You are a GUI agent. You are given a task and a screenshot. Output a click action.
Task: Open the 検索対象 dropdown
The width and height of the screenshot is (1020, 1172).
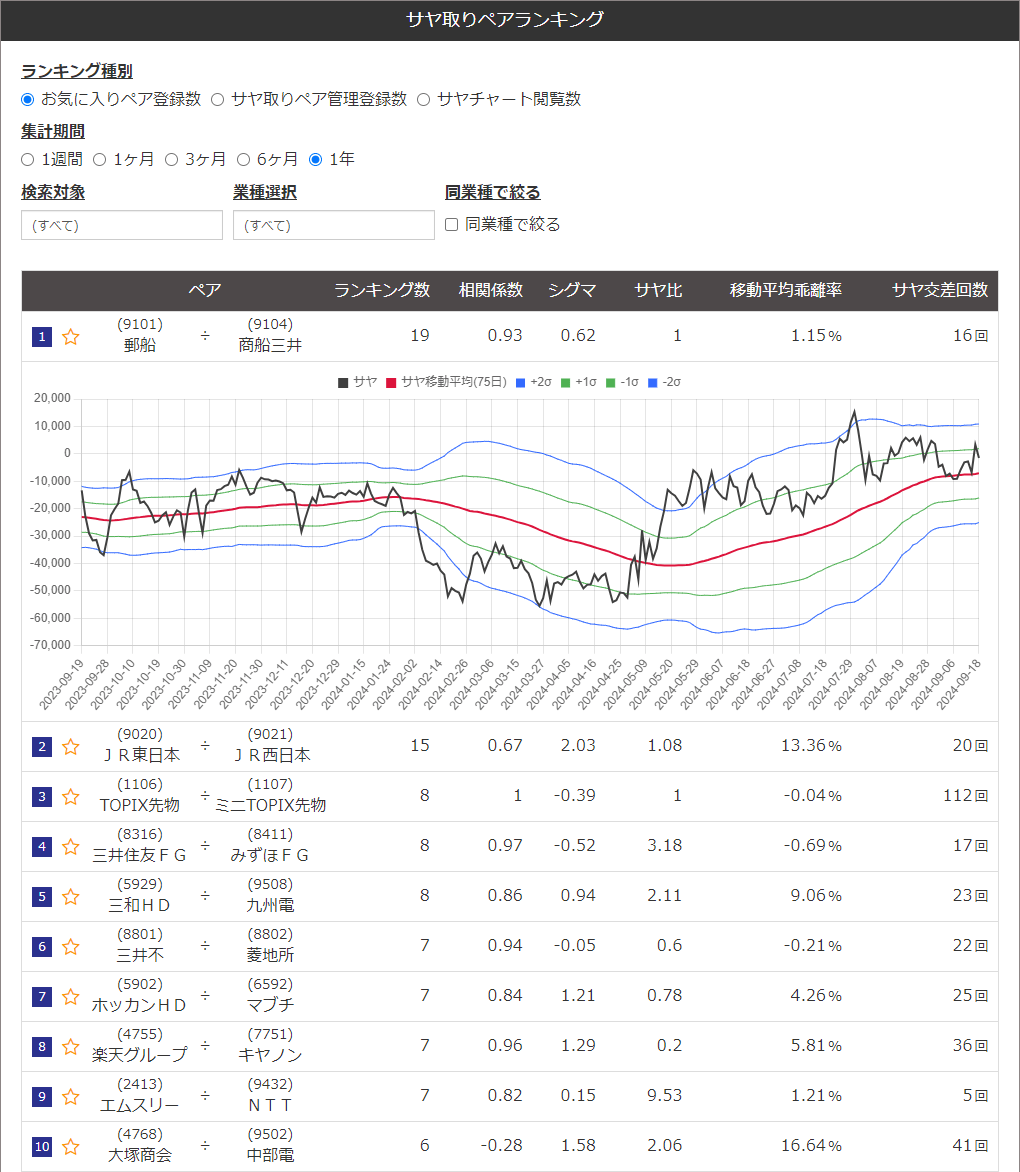[121, 225]
